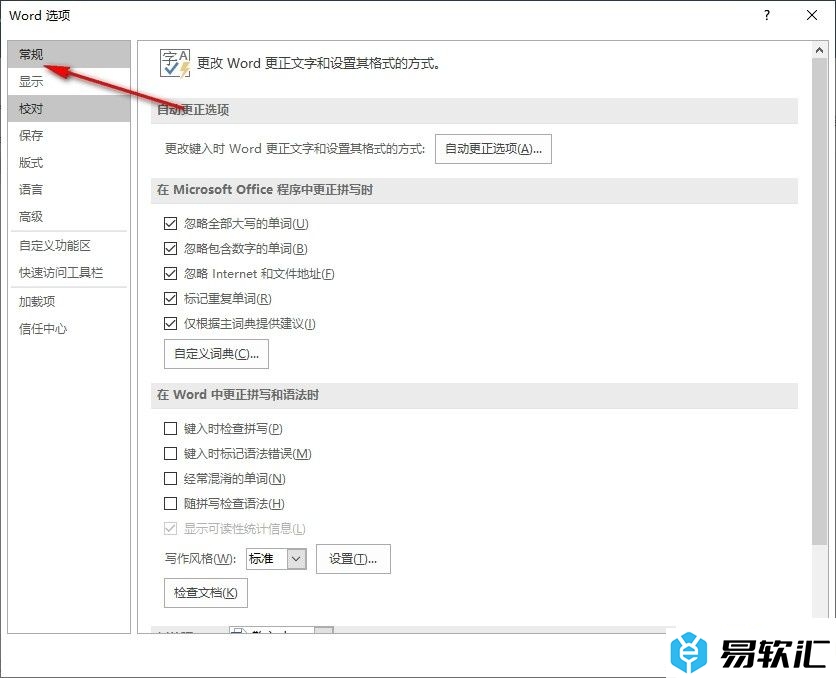The image size is (836, 678).
Task: Go to 信任中心 category
Action: tap(69, 329)
